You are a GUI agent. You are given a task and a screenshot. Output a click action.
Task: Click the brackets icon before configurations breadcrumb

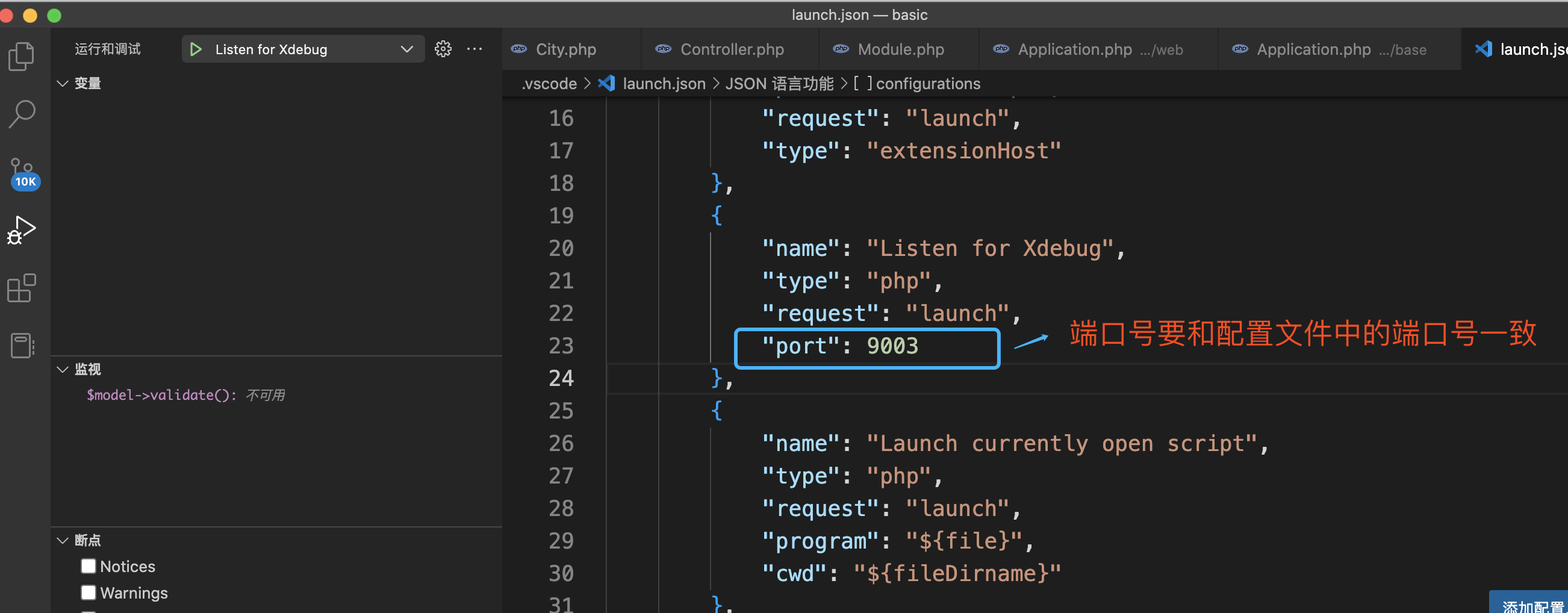click(x=862, y=83)
